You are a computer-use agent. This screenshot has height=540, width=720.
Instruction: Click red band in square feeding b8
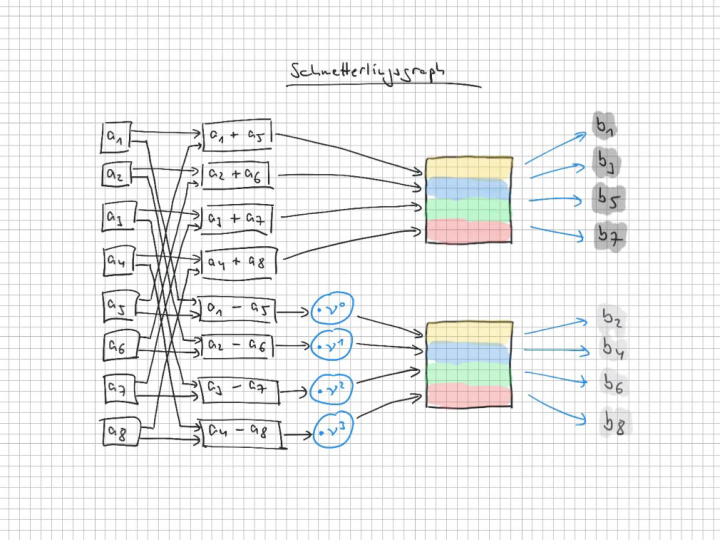469,395
